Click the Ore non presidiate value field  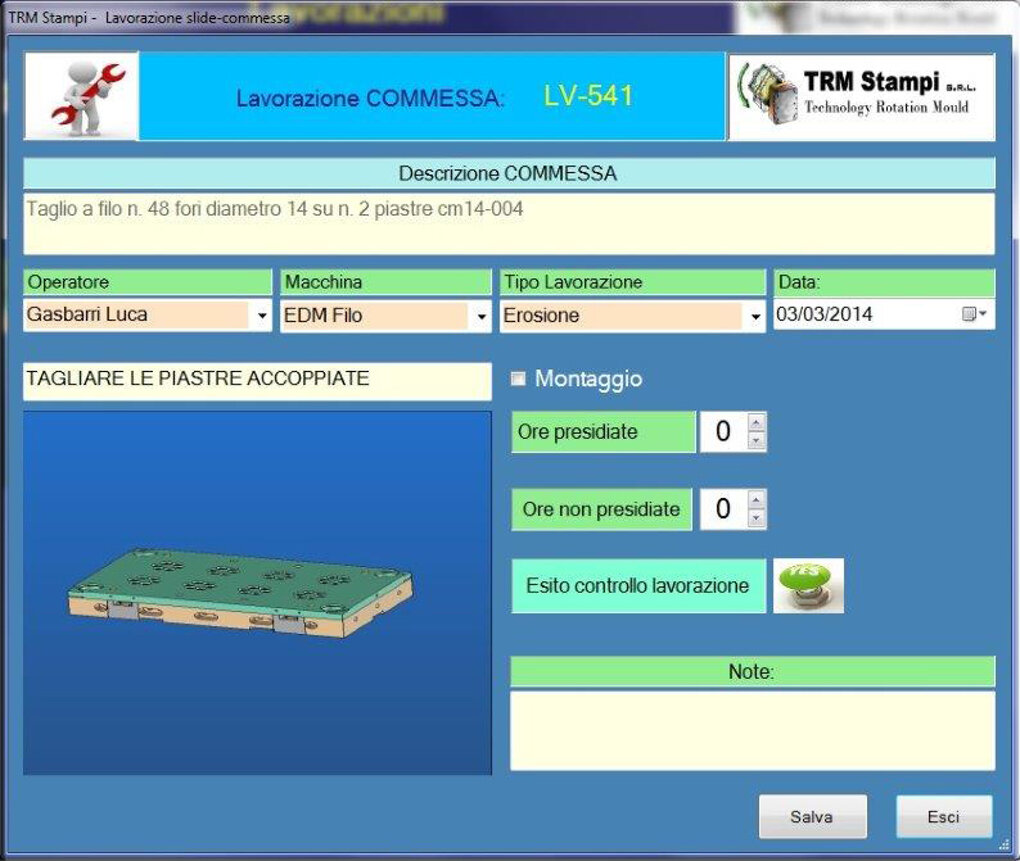[723, 509]
